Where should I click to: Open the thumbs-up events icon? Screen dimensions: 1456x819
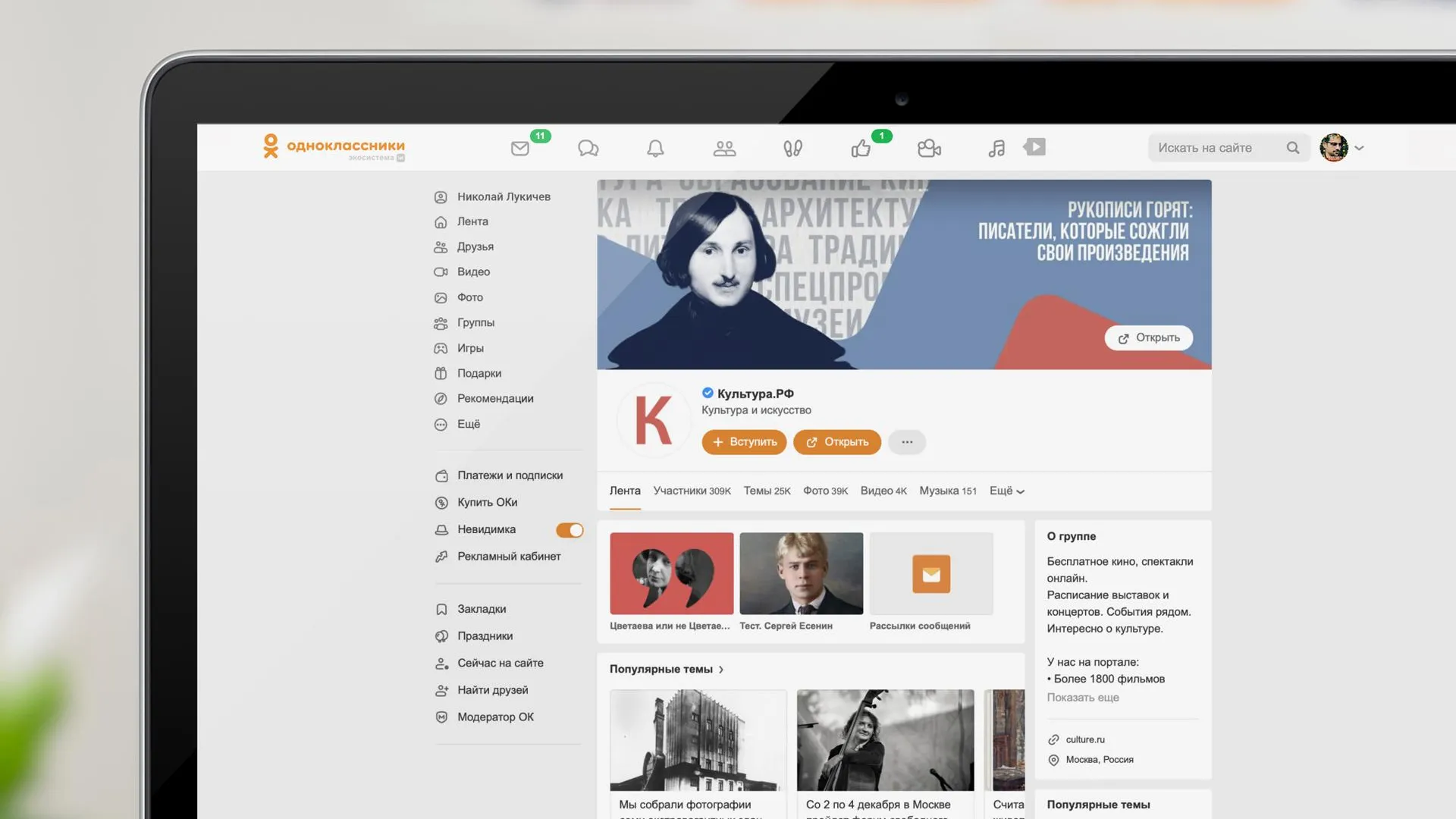[861, 148]
